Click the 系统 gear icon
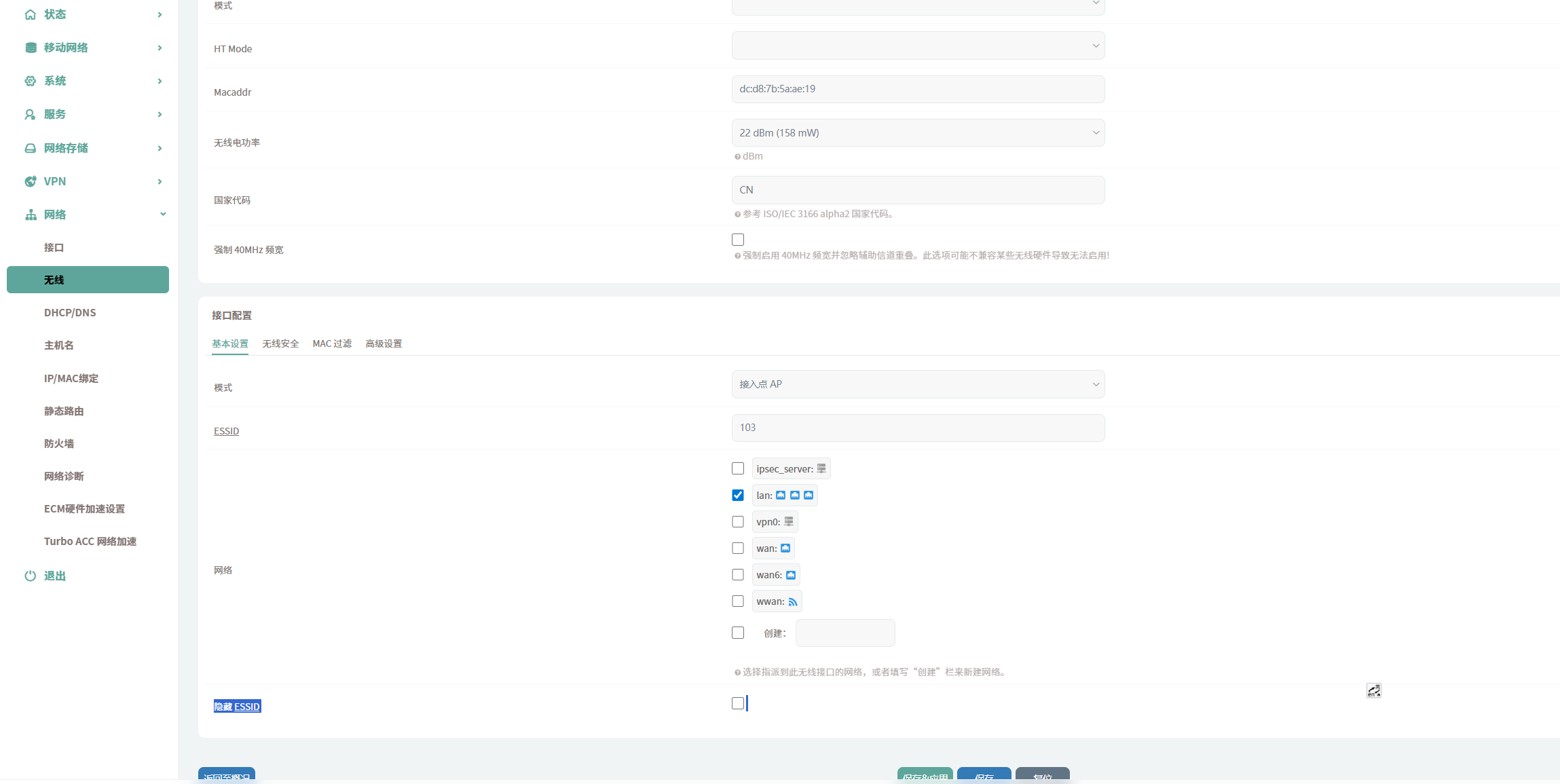 [x=31, y=81]
